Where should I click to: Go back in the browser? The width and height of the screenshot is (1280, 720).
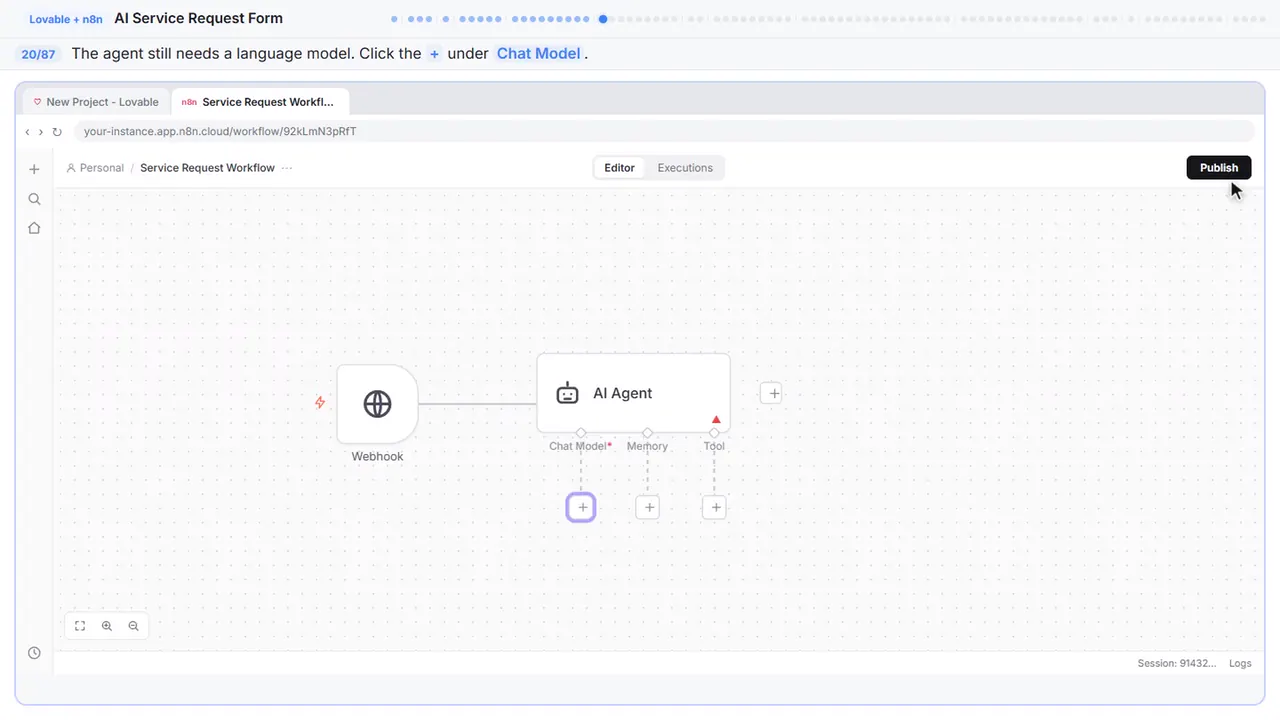point(27,132)
